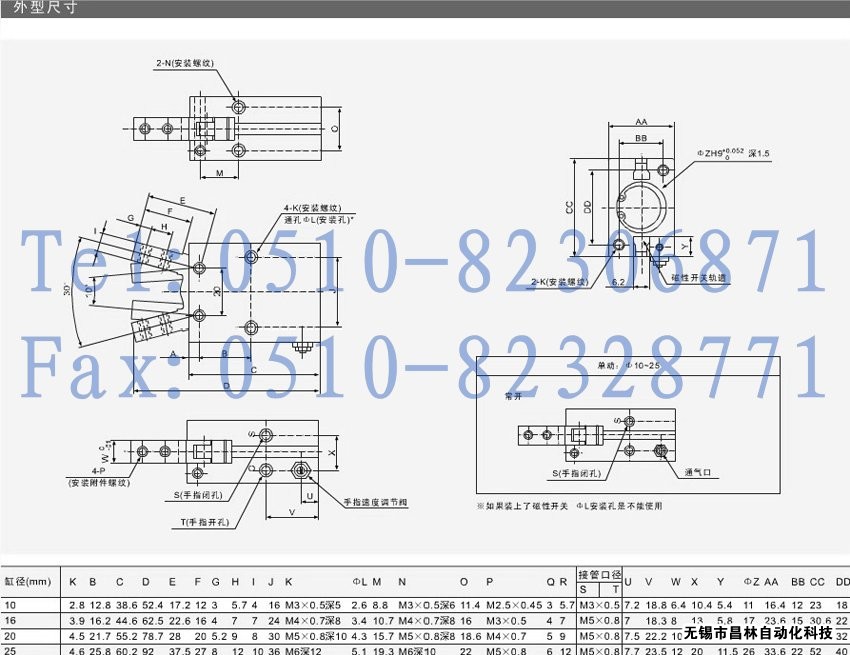The image size is (850, 655).
Task: Click the 4-P (安装附件螺纹) label
Action: click(99, 476)
